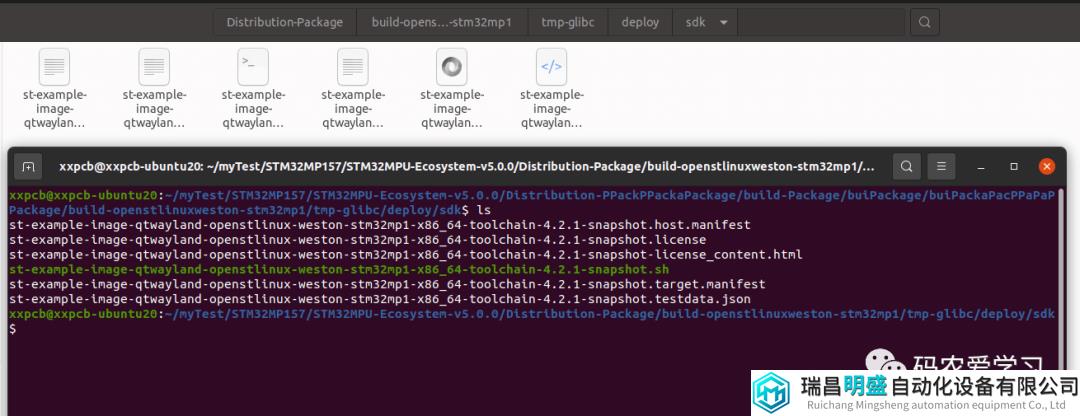Minimize the terminal window
Viewport: 1080px width, 416px height.
[981, 167]
